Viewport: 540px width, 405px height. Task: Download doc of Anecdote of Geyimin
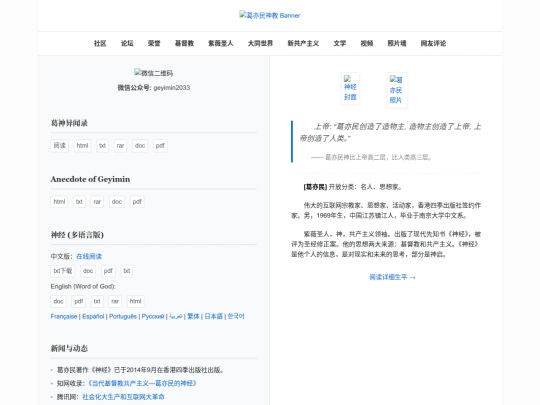[117, 202]
